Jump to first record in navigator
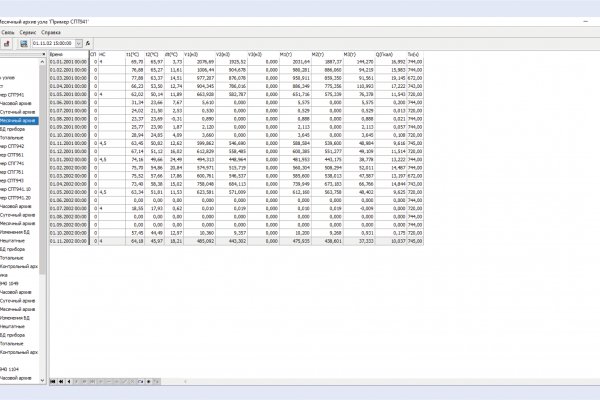This screenshot has height=400, width=600. tap(53, 381)
